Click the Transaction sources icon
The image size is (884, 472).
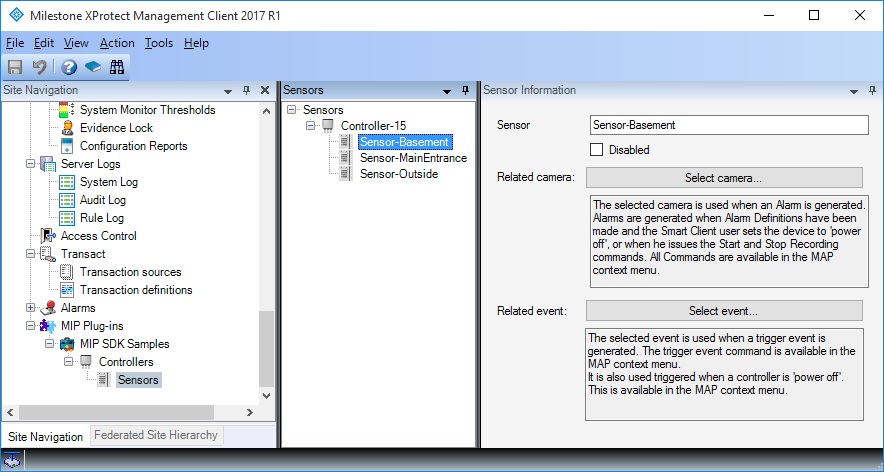[x=67, y=272]
